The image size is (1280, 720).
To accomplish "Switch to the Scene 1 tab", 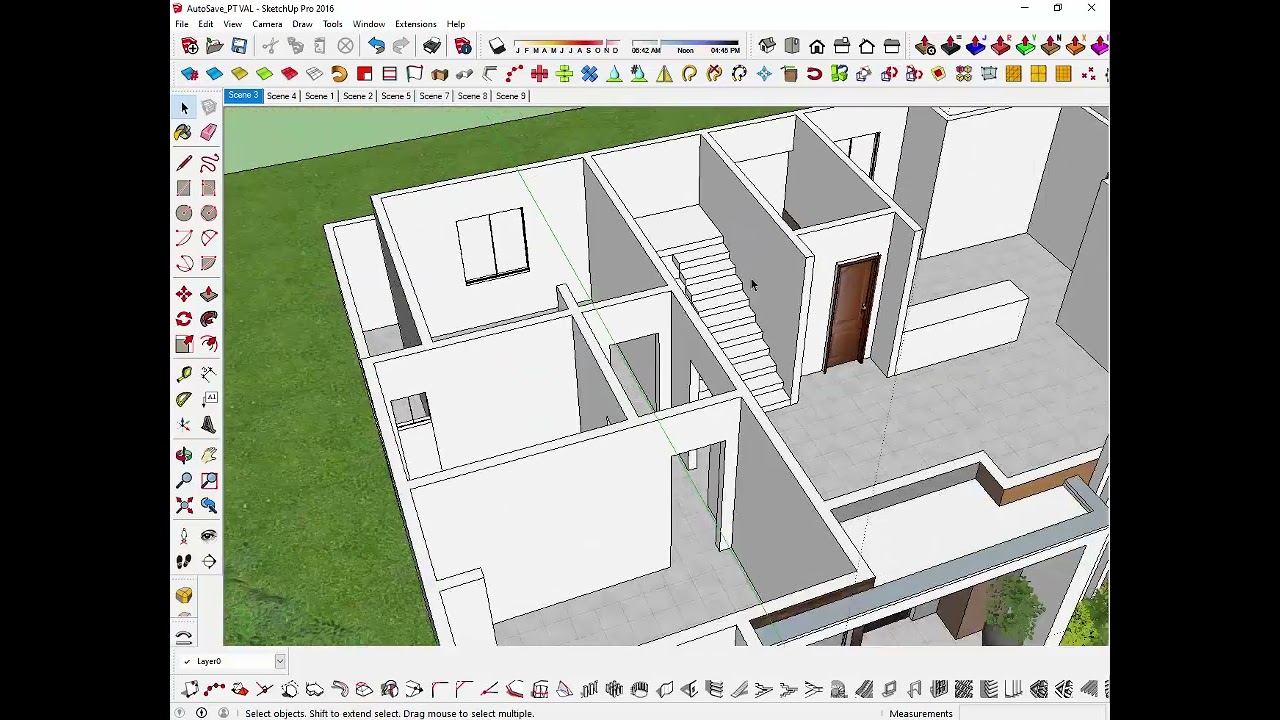I will tap(319, 96).
